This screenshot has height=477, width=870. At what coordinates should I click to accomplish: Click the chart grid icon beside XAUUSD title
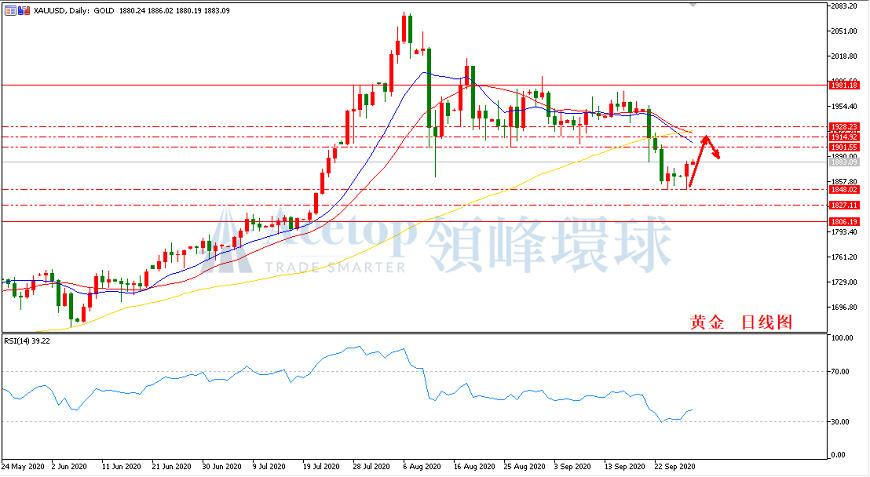pyautogui.click(x=10, y=10)
